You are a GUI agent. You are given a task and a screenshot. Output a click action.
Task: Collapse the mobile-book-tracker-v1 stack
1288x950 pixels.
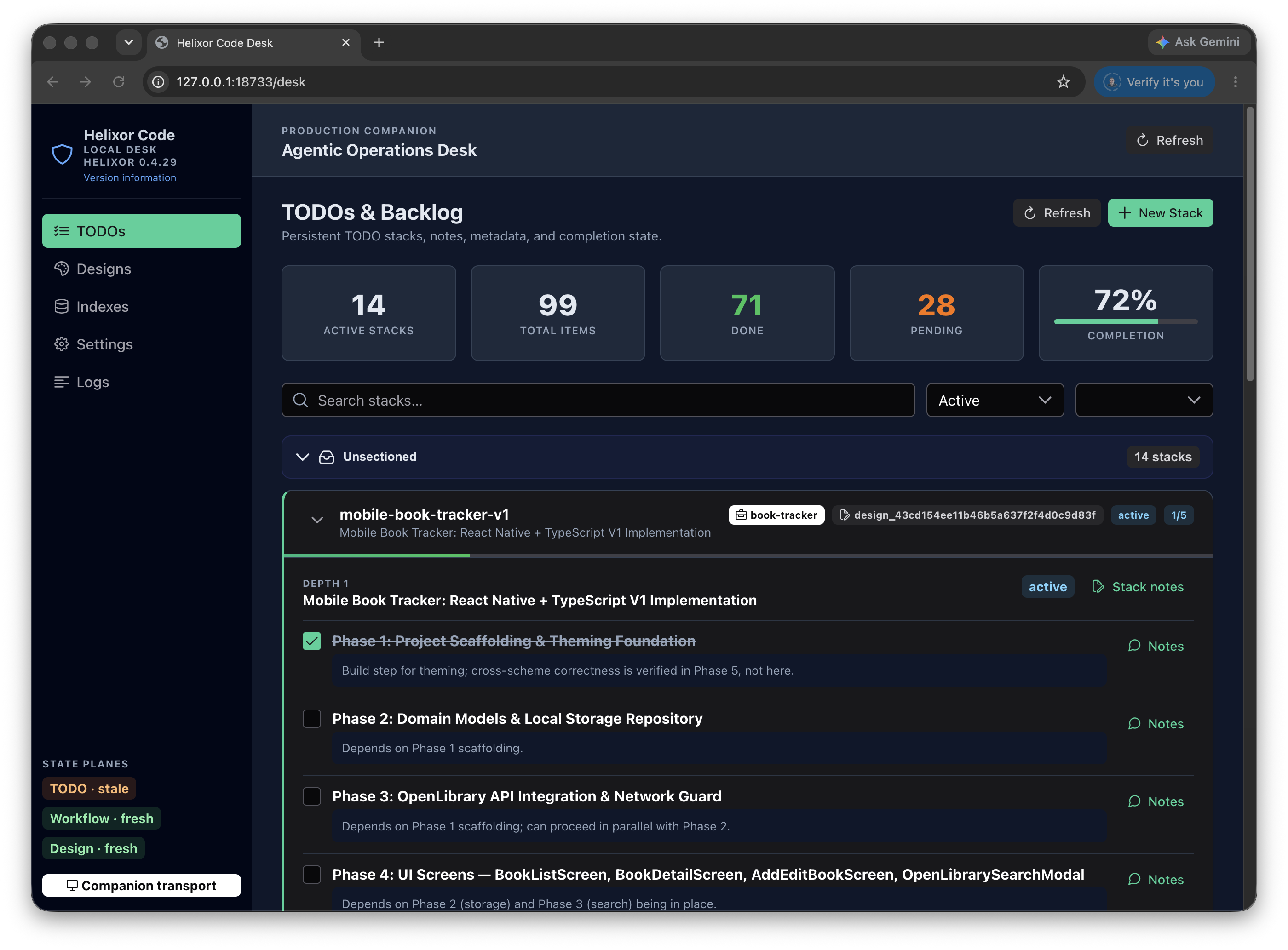(x=317, y=520)
